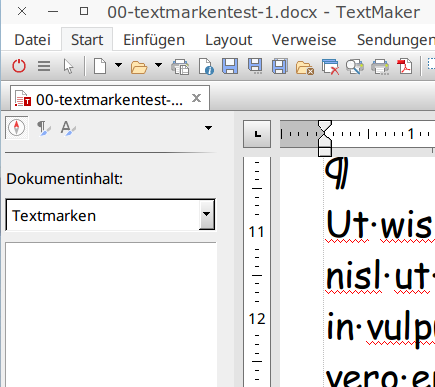Click the red power quit icon

[x=19, y=66]
